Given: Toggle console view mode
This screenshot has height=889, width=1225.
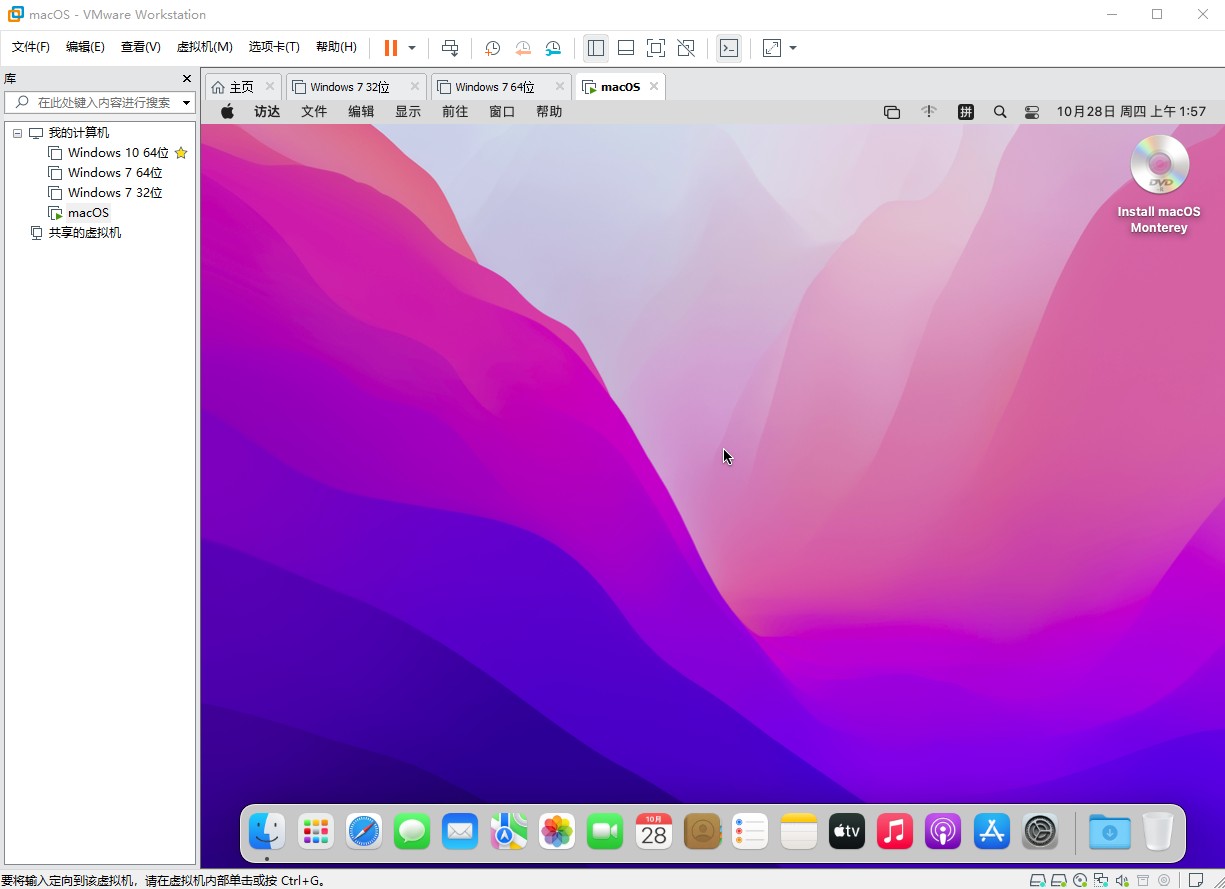Looking at the screenshot, I should (729, 47).
